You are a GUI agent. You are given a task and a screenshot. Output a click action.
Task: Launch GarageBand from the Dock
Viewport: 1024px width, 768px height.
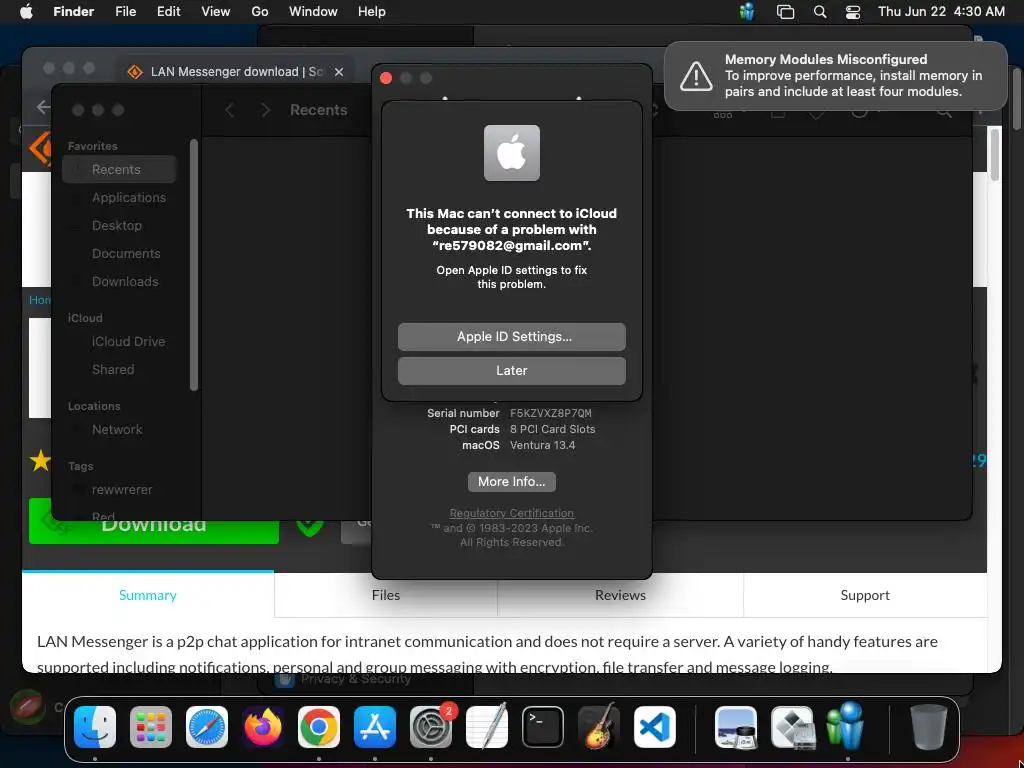coord(599,727)
